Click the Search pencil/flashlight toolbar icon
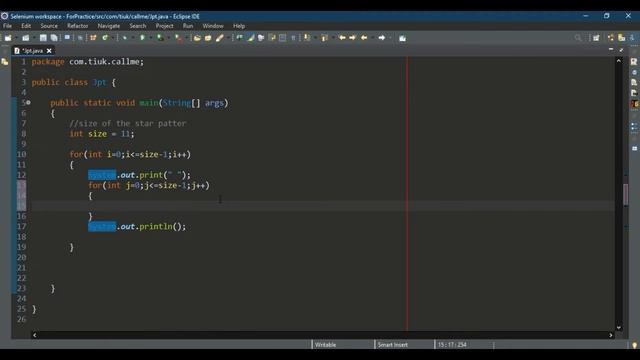Viewport: 640px width, 360px height. click(x=219, y=38)
